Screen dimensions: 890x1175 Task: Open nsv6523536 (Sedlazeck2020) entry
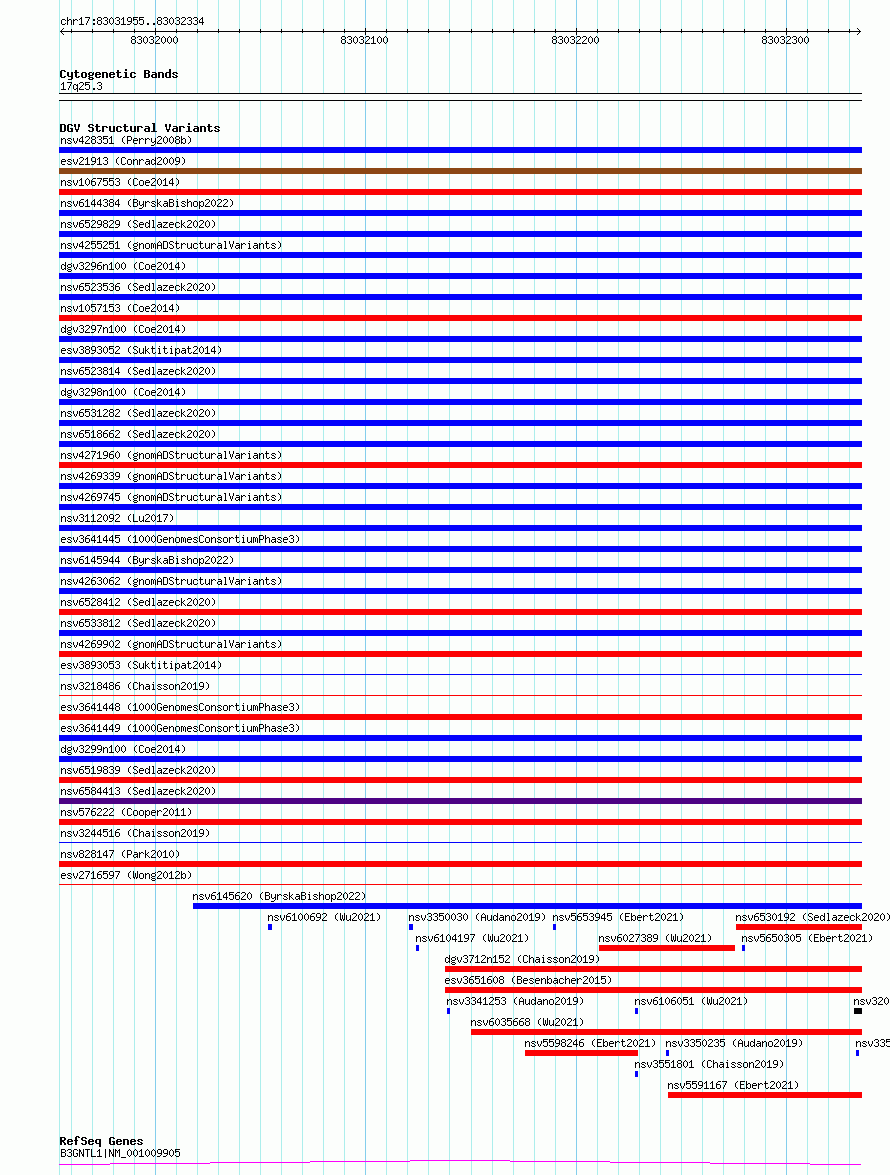click(x=138, y=287)
